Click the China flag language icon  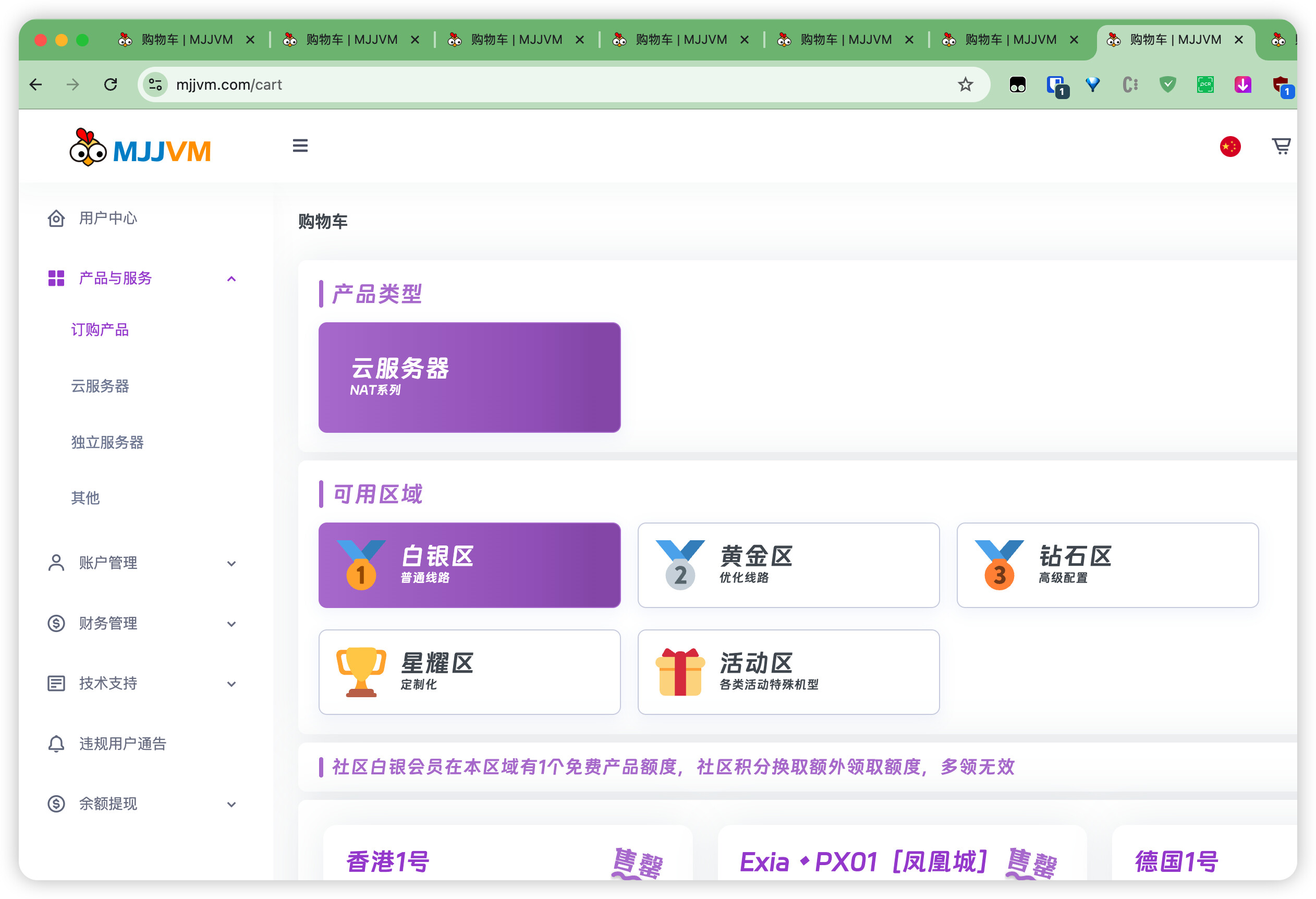1229,147
